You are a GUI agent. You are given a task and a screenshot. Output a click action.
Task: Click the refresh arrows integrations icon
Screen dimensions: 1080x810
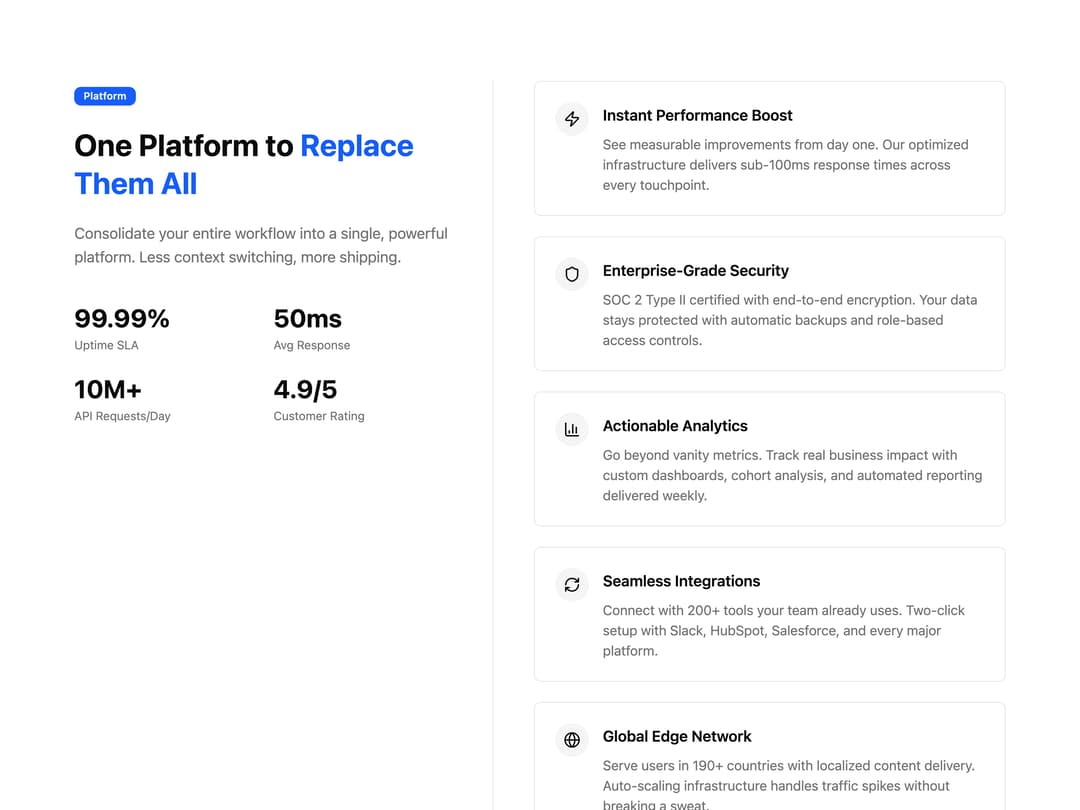point(572,585)
